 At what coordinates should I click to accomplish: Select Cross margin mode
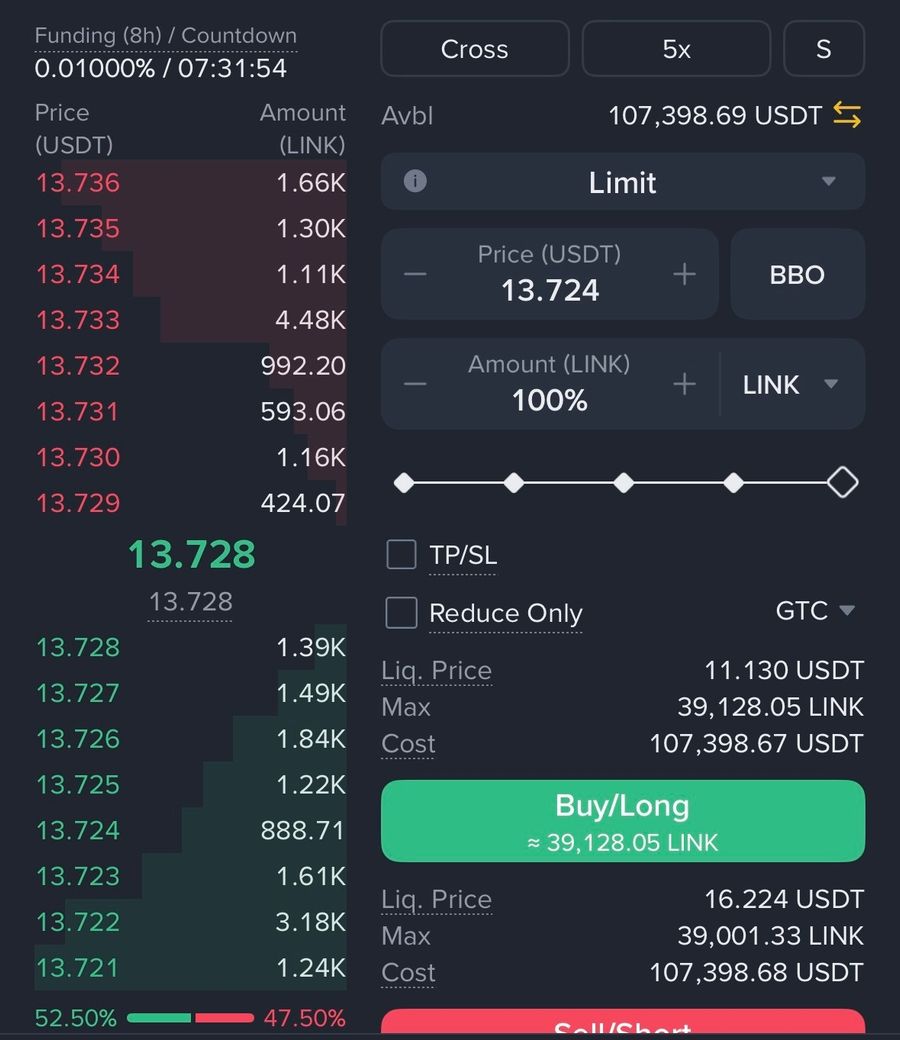click(x=474, y=49)
